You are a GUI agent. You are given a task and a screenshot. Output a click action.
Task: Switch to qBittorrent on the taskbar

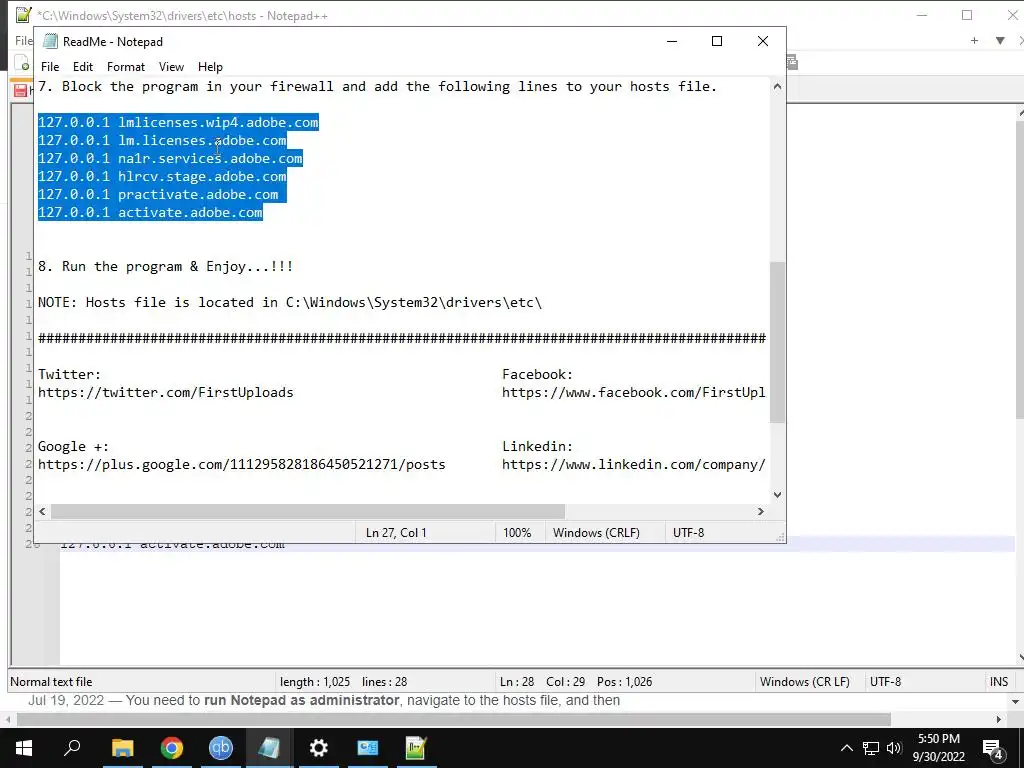click(x=221, y=748)
